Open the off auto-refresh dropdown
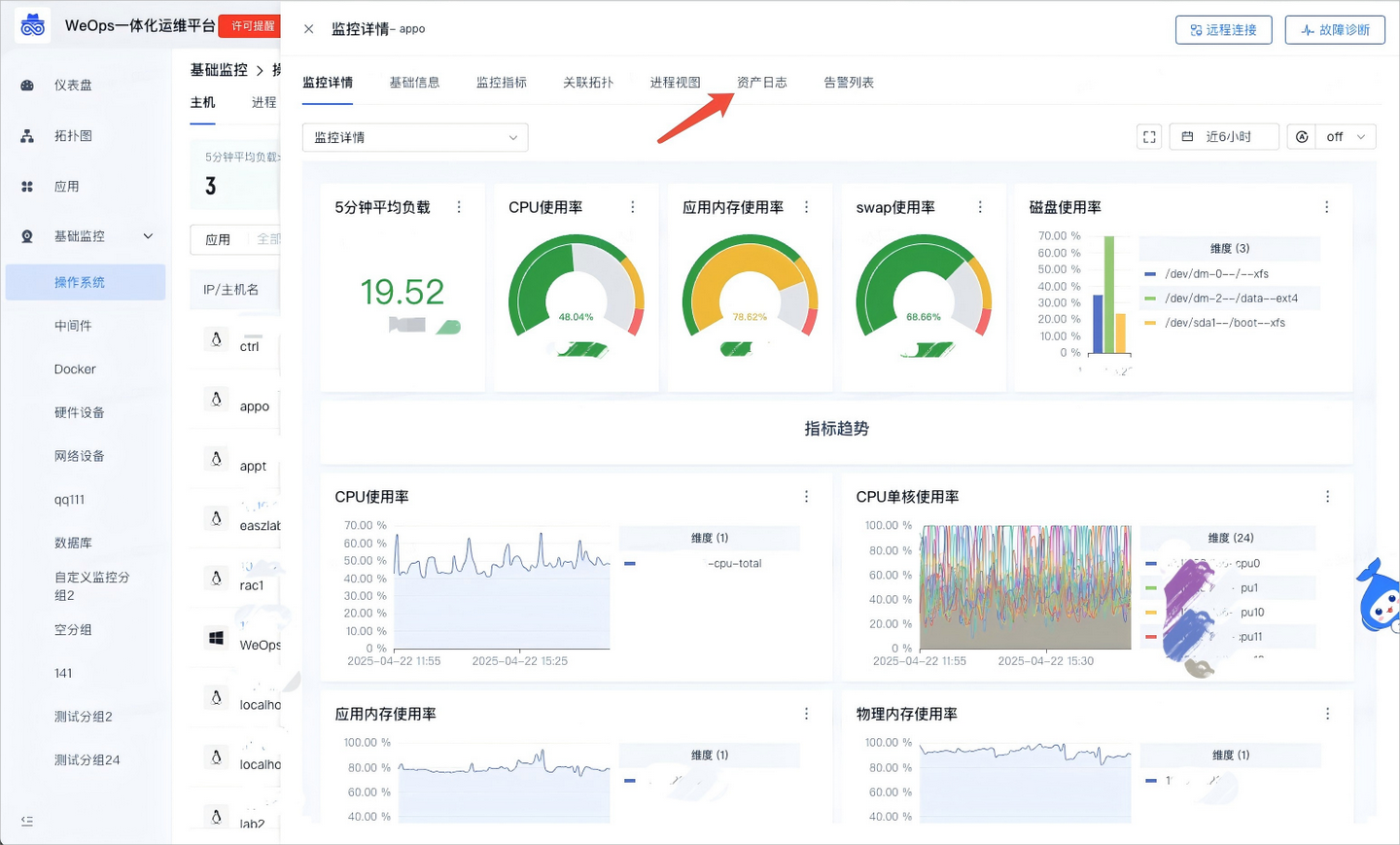The image size is (1400, 845). pos(1342,136)
